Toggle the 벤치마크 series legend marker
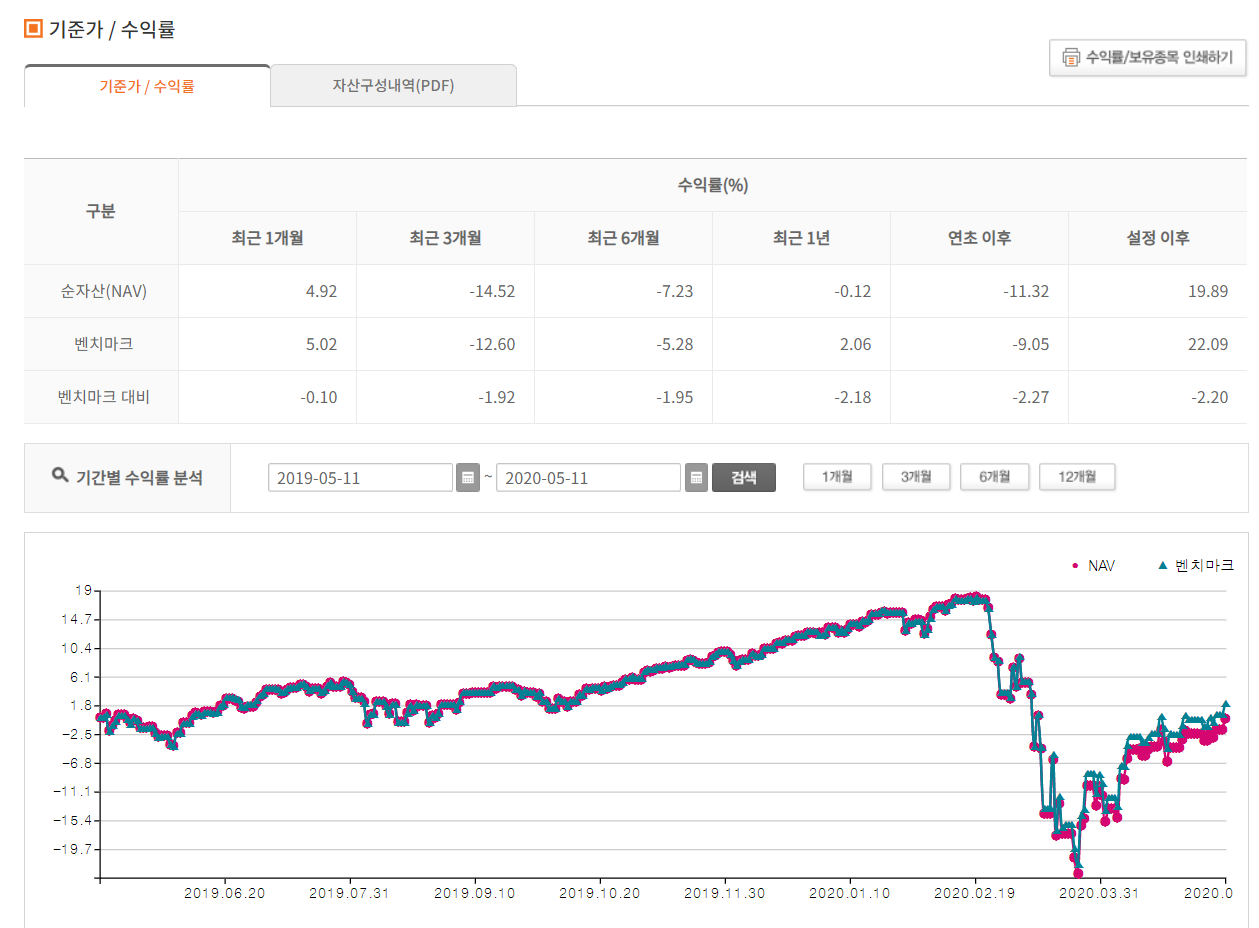Screen dimensions: 1259x928 click(x=1162, y=565)
